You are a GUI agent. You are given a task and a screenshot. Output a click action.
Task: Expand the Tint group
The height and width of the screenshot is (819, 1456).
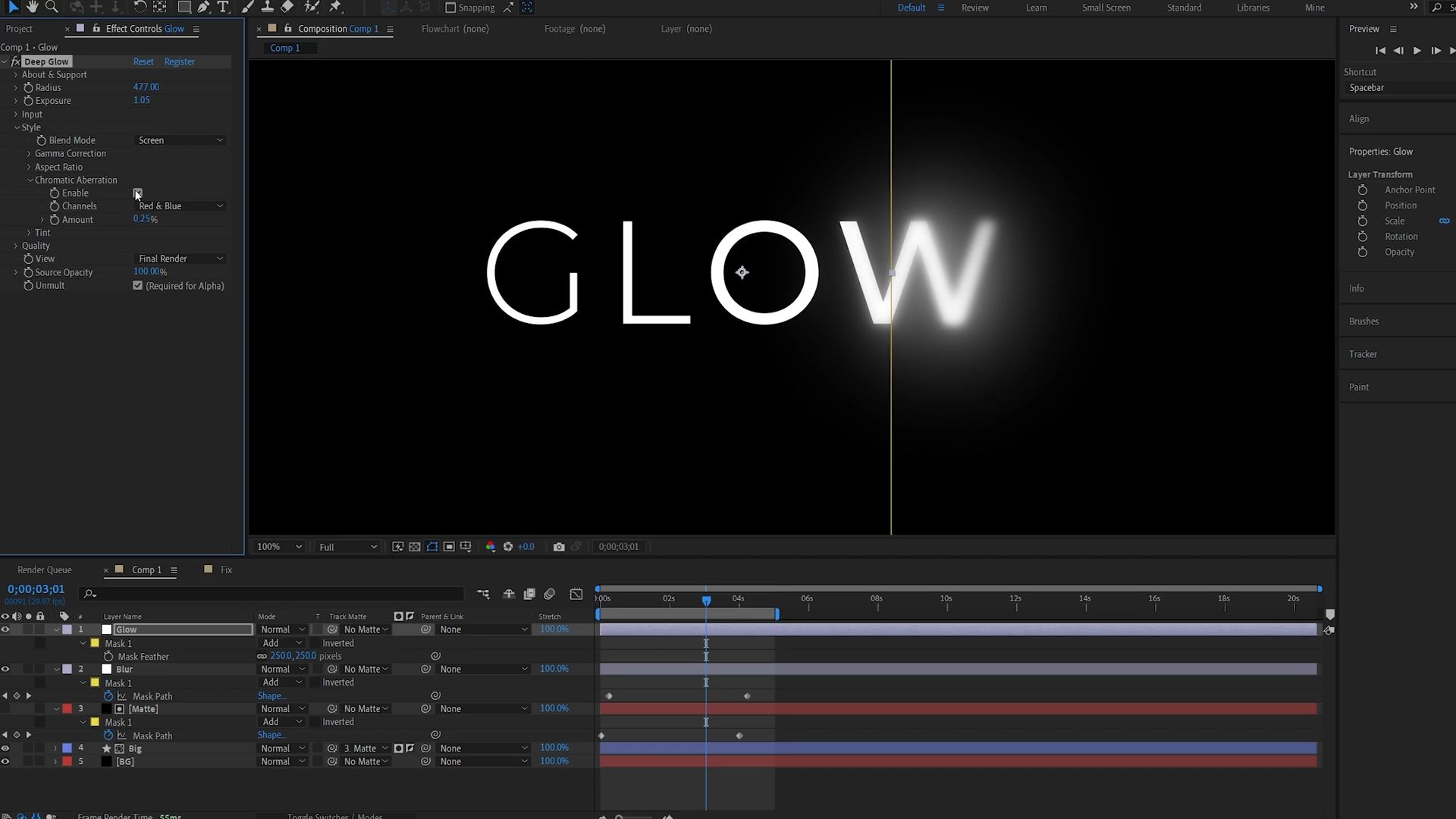tap(29, 233)
